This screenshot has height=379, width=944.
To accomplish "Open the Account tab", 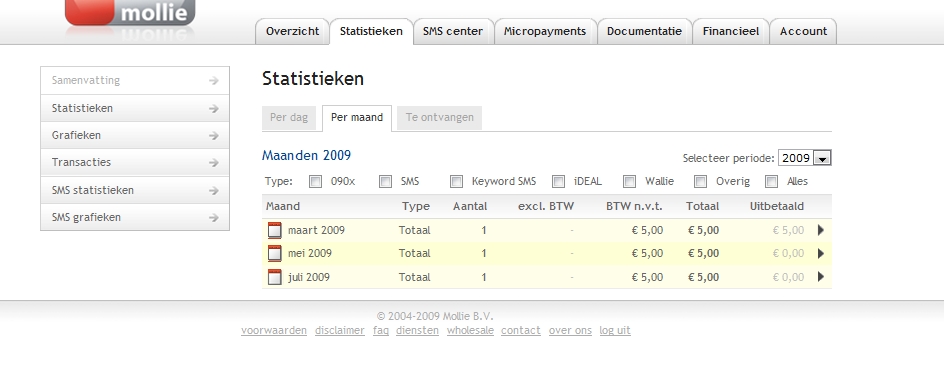I will [803, 31].
